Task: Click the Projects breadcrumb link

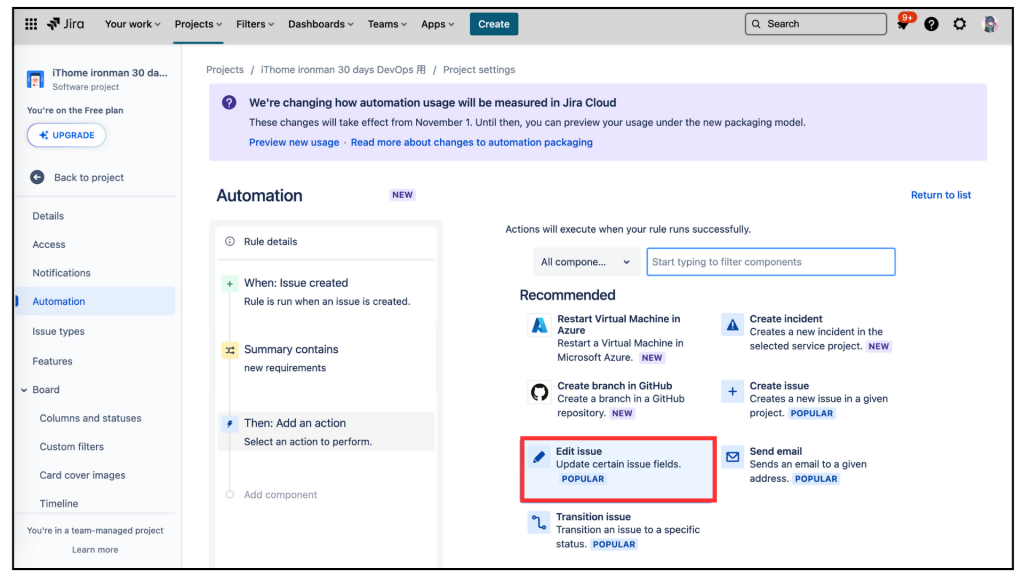Action: [225, 70]
